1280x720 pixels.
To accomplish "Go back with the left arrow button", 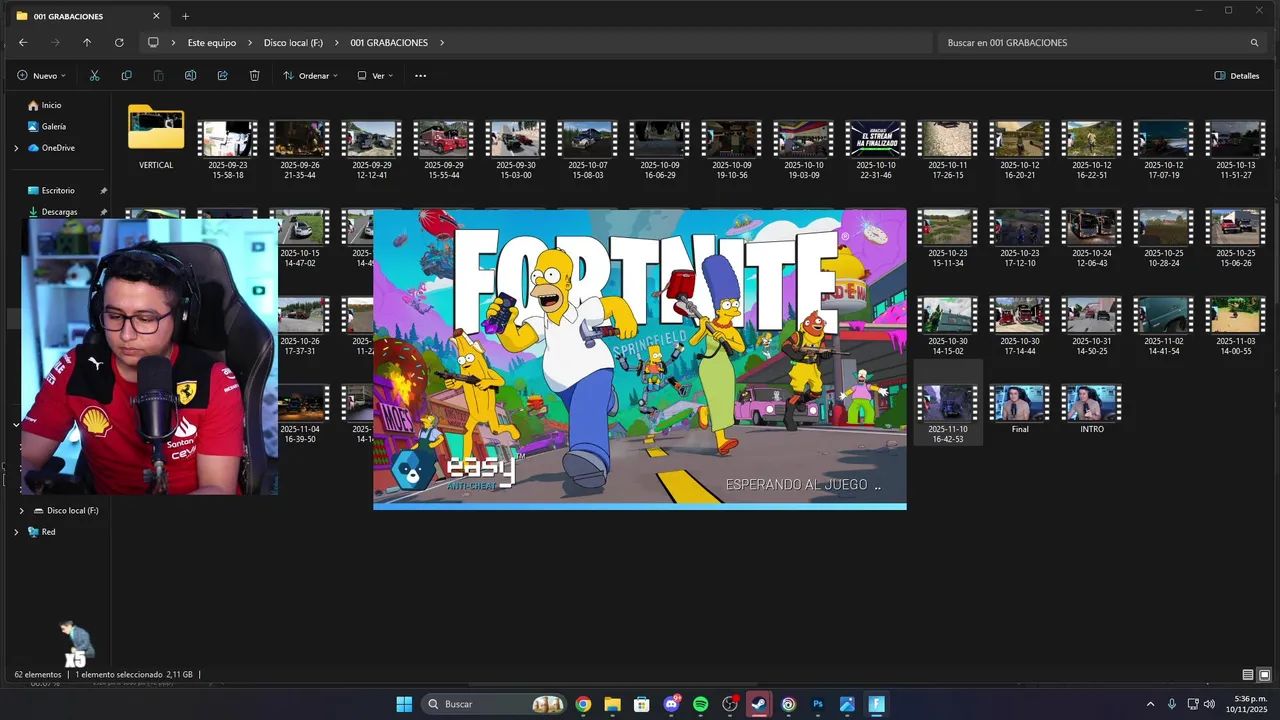I will pos(23,43).
